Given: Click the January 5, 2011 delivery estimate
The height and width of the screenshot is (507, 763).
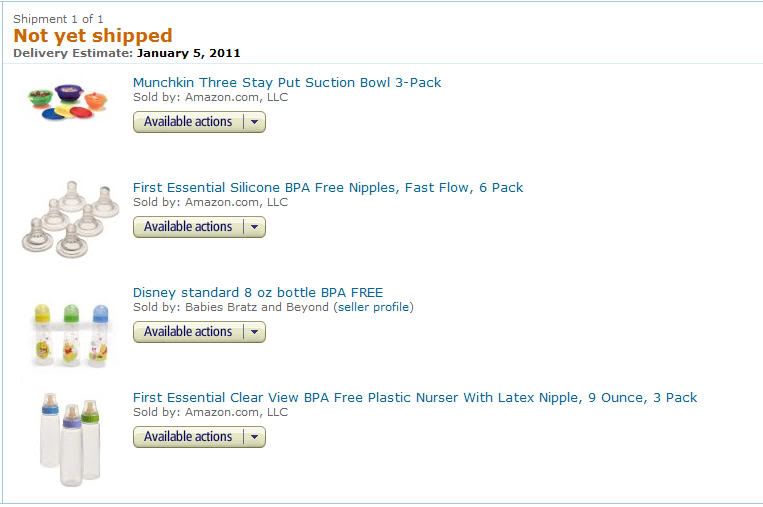Looking at the screenshot, I should 189,53.
